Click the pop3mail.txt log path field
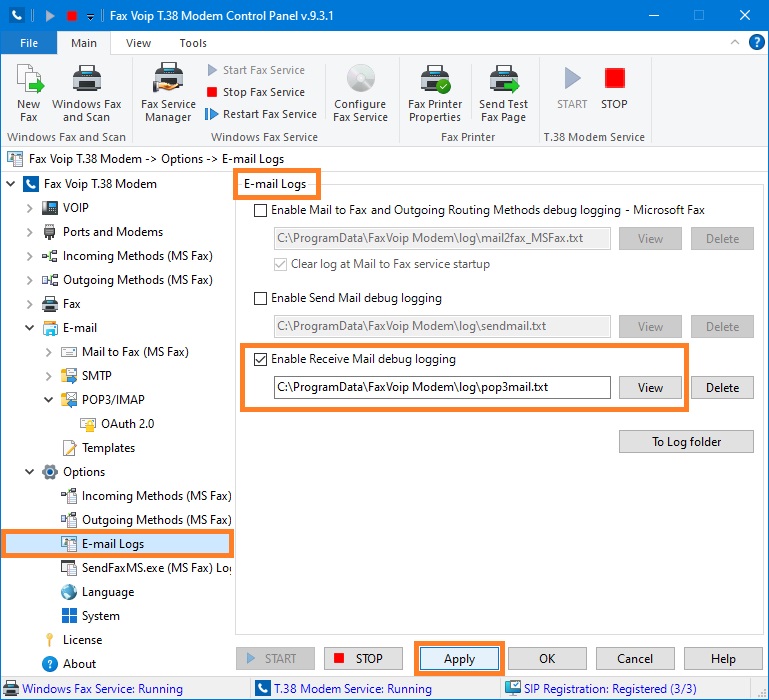 coord(442,388)
